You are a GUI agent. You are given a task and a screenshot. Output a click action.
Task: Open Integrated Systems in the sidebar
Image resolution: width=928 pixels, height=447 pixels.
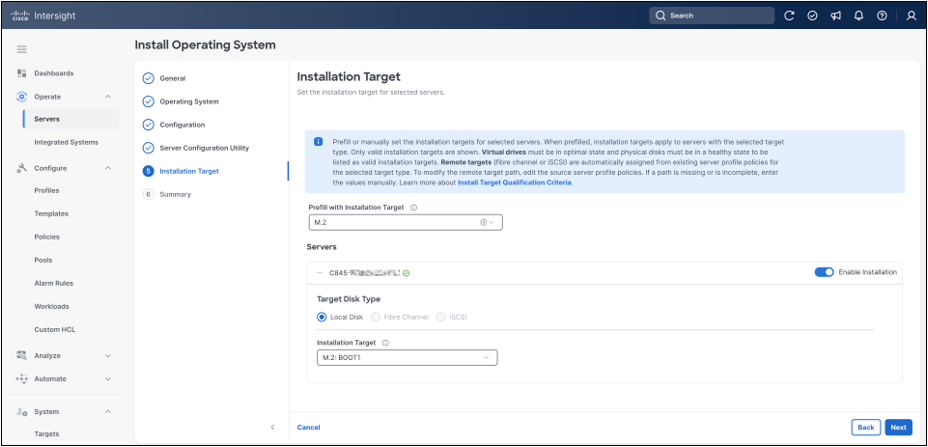coord(66,142)
